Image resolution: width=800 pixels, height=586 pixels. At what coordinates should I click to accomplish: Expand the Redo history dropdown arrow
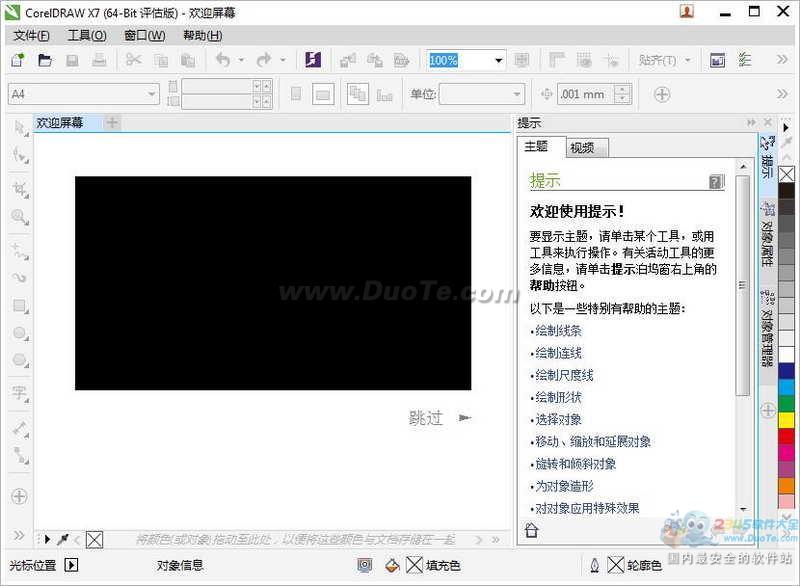coord(283,61)
